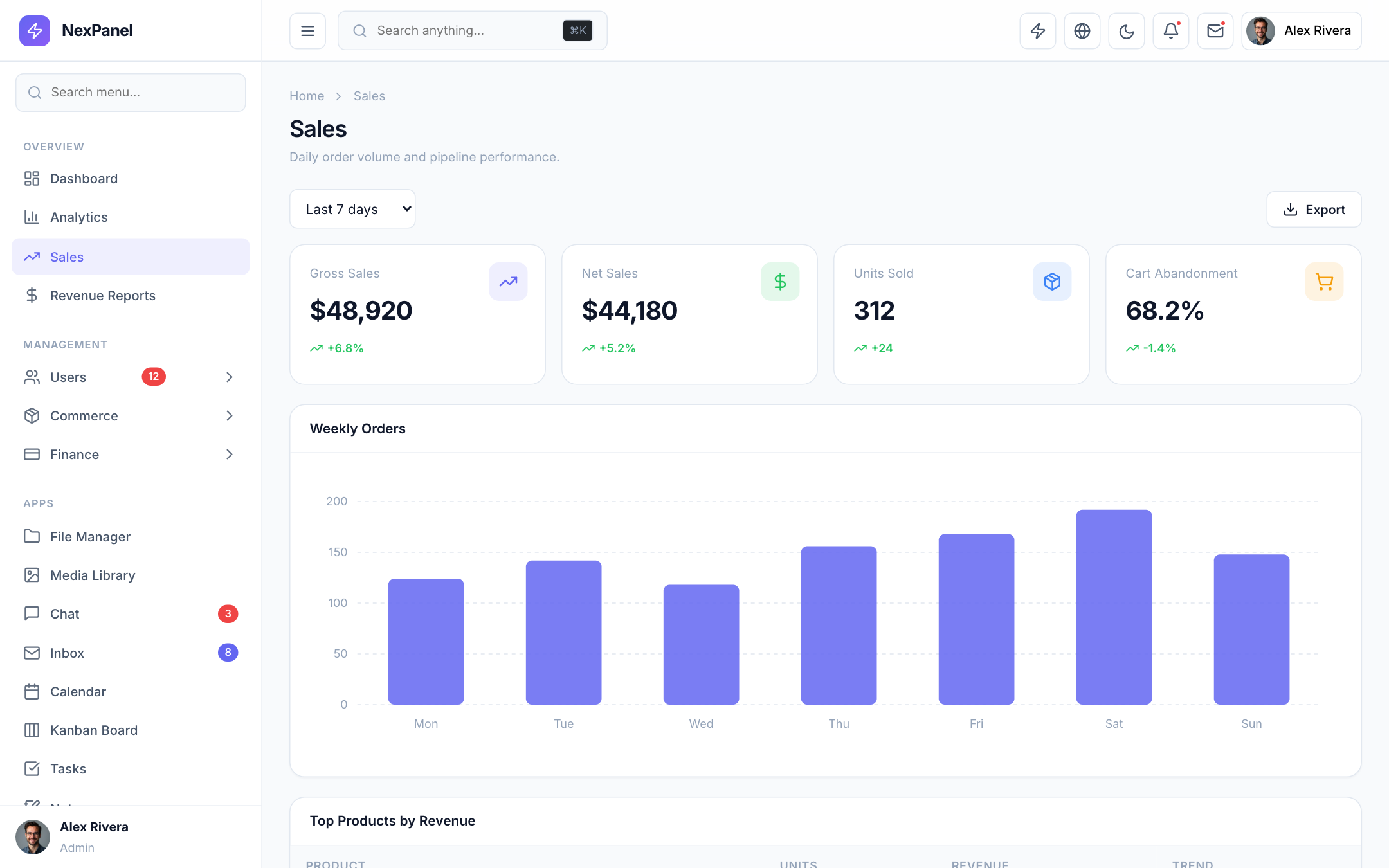This screenshot has width=1389, height=868.
Task: Click the Inbox mail icon in the sidebar
Action: (x=32, y=653)
